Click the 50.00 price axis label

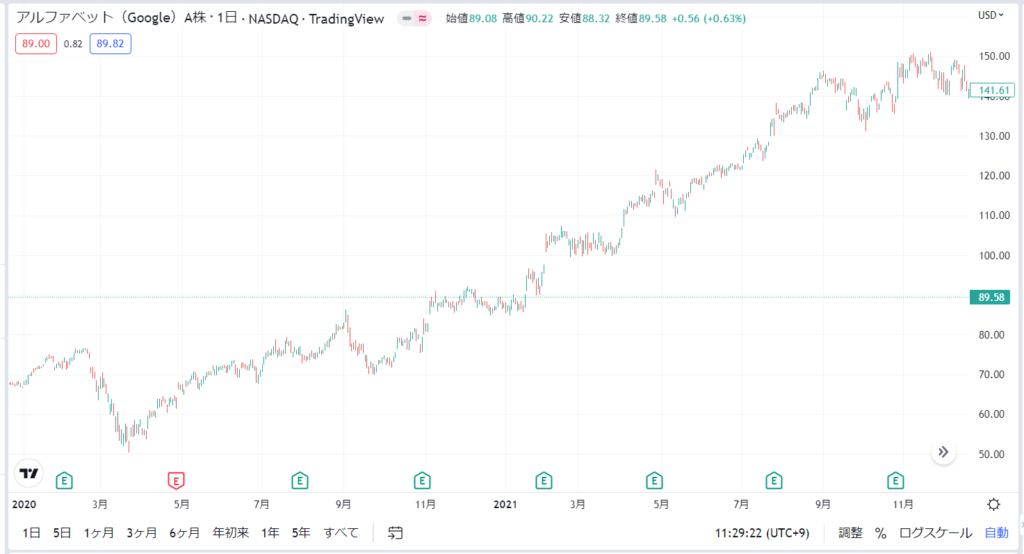(991, 454)
